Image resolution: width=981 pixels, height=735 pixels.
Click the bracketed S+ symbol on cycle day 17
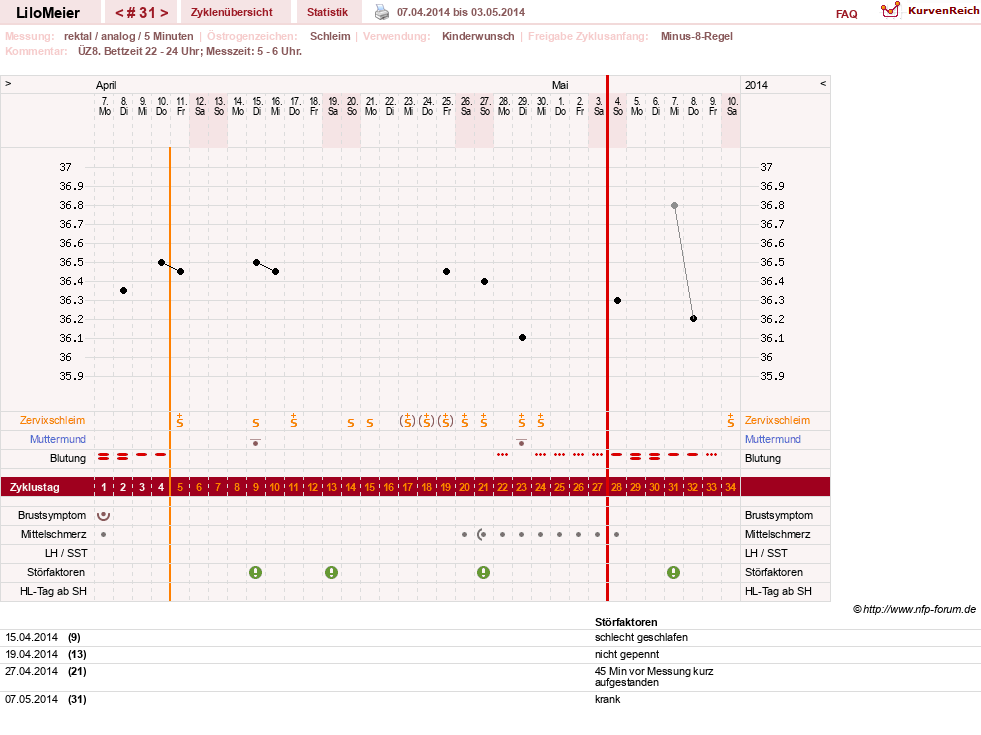point(407,420)
